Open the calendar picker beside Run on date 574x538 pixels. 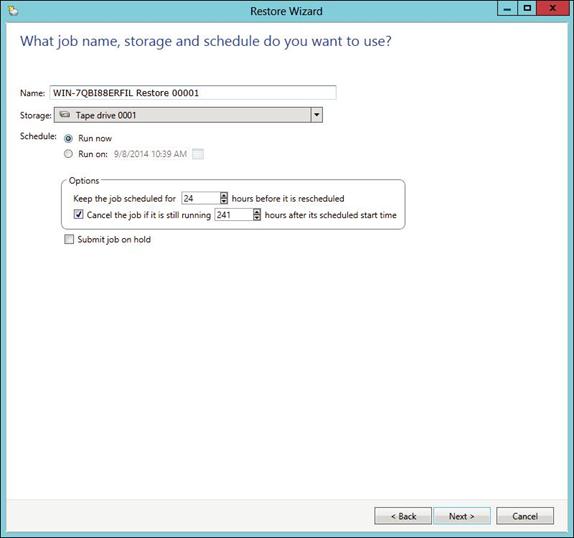pyautogui.click(x=198, y=154)
